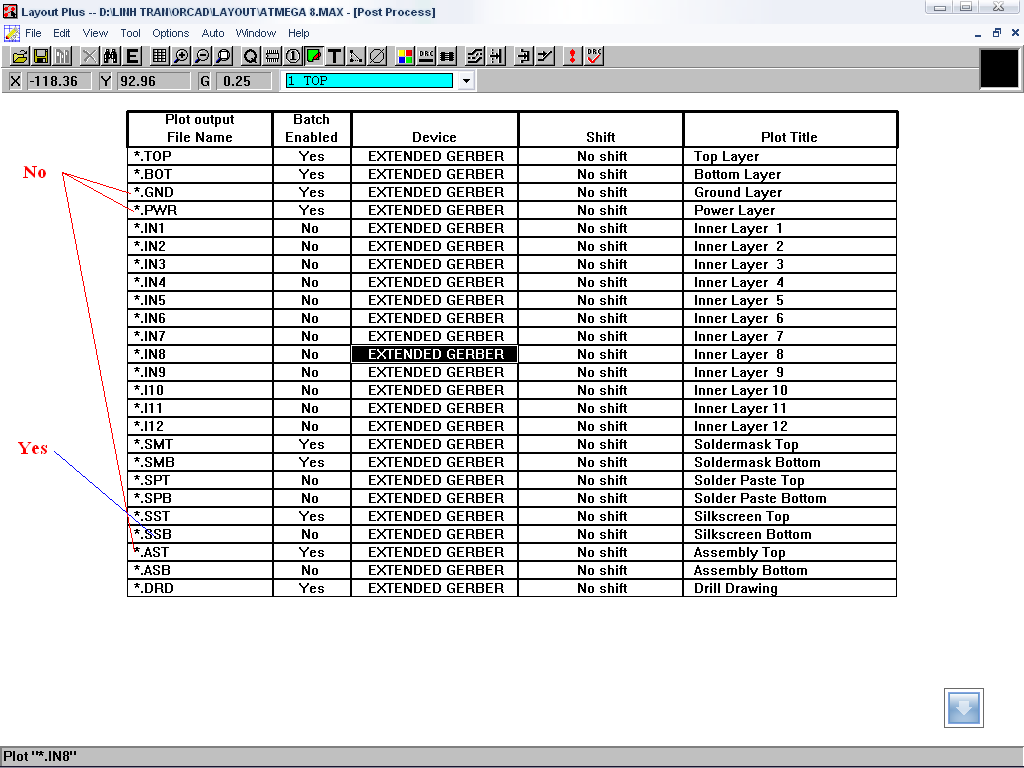Open the Tool menu
Screen dimensions: 1024x768
point(130,33)
